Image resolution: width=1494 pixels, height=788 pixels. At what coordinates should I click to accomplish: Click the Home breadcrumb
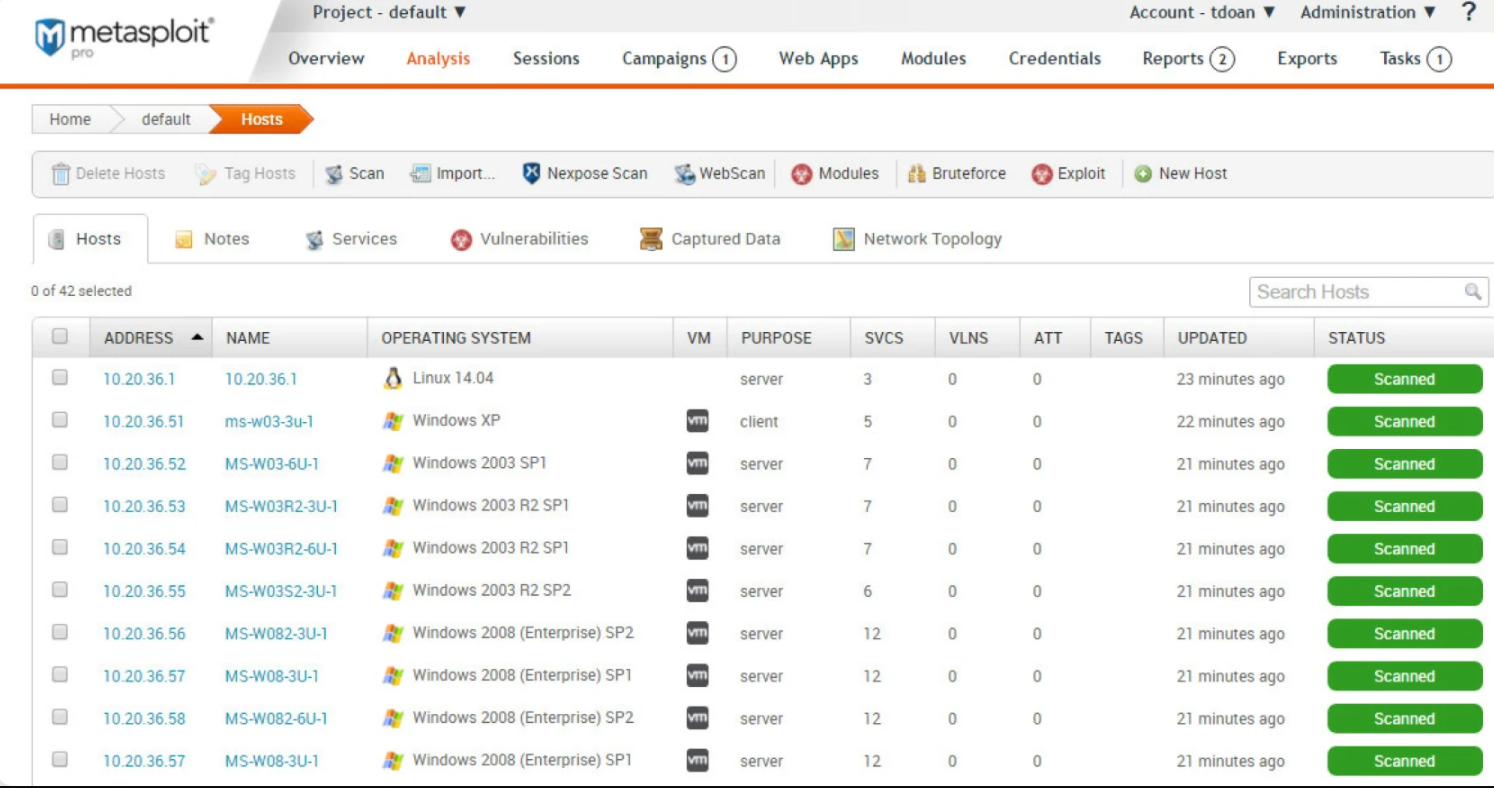coord(70,119)
